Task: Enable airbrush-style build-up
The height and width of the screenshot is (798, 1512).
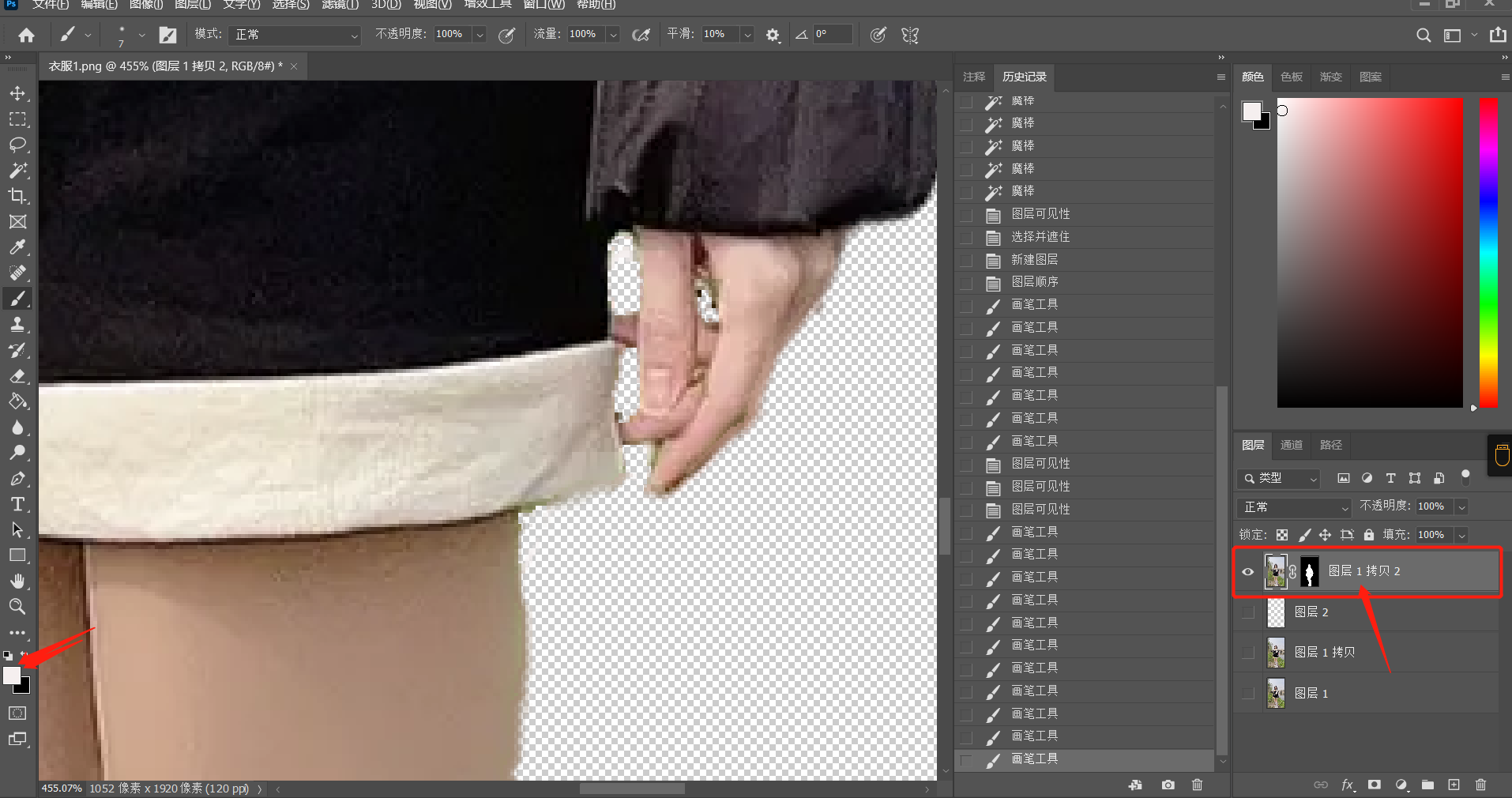Action: (x=641, y=35)
